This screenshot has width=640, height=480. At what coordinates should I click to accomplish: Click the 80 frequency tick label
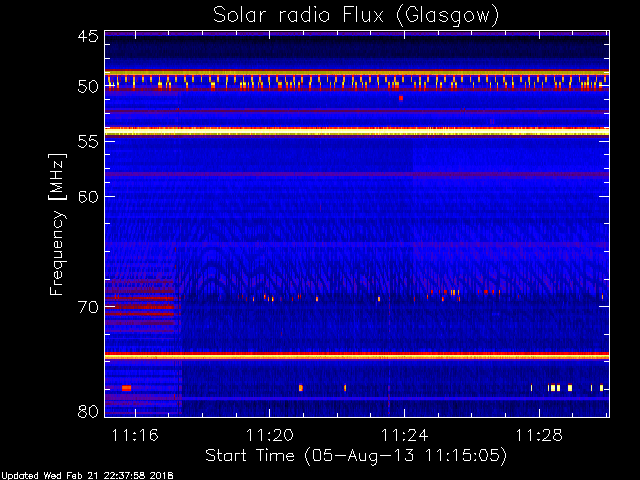[x=89, y=411]
